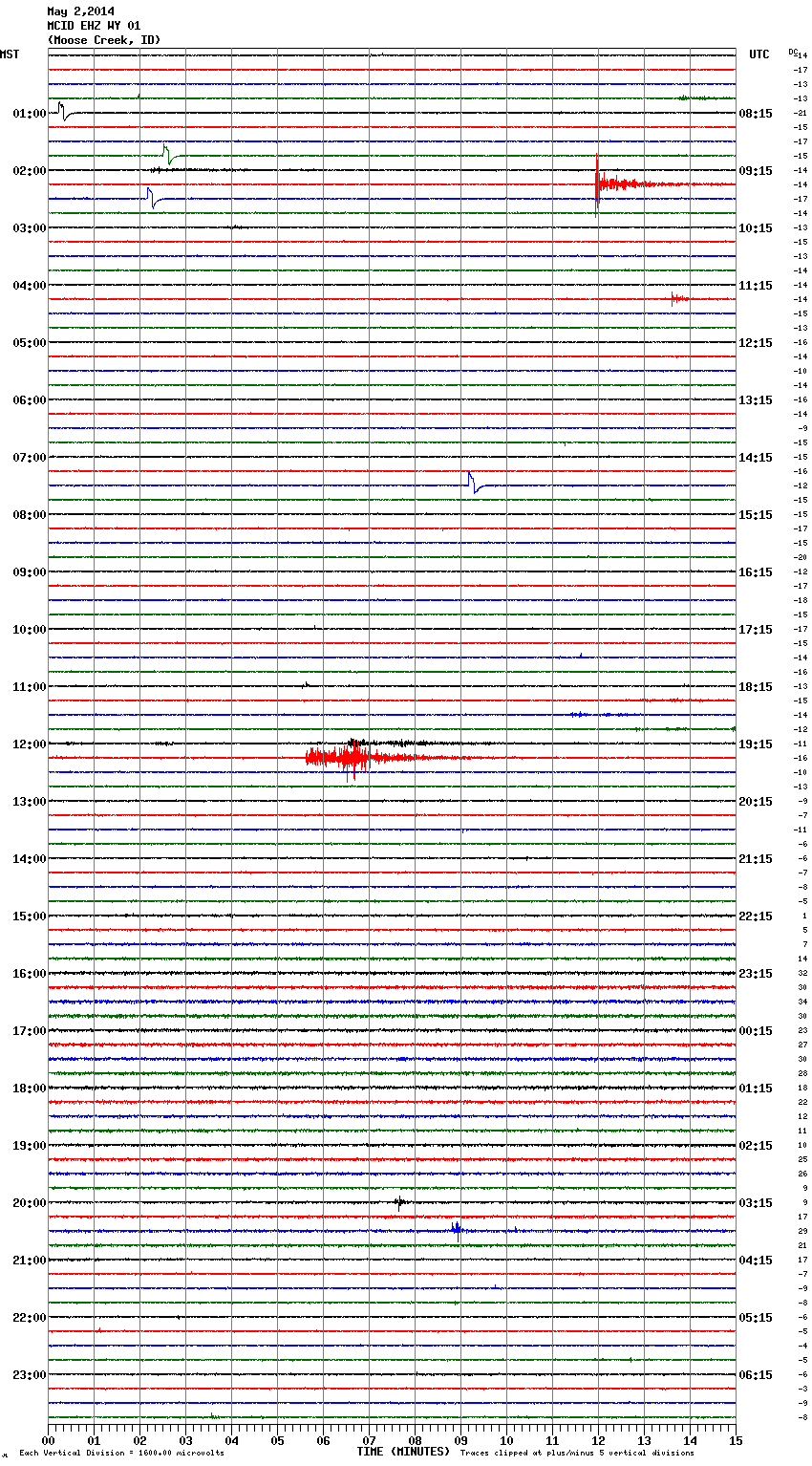Click the 01:15 UTC time label
The height and width of the screenshot is (1466, 812).
click(756, 1088)
